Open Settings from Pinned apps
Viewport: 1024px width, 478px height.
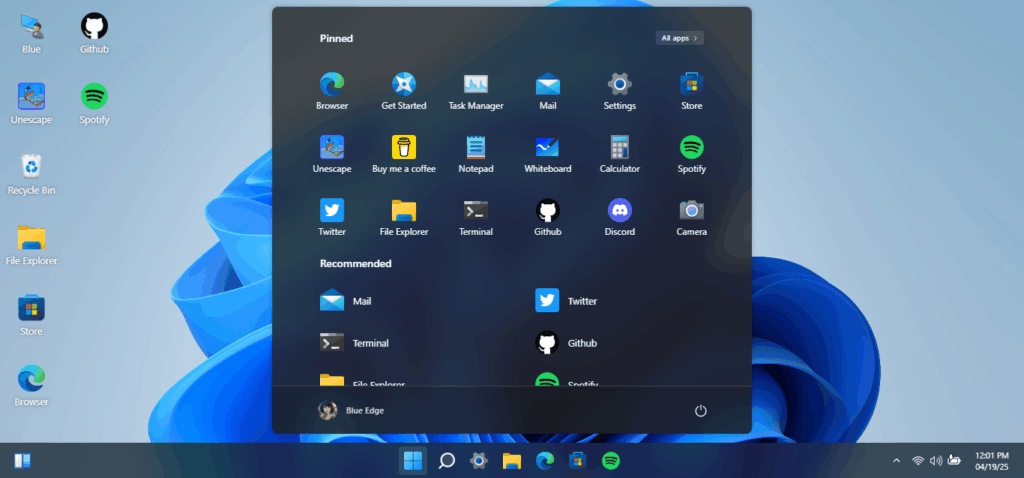click(619, 91)
